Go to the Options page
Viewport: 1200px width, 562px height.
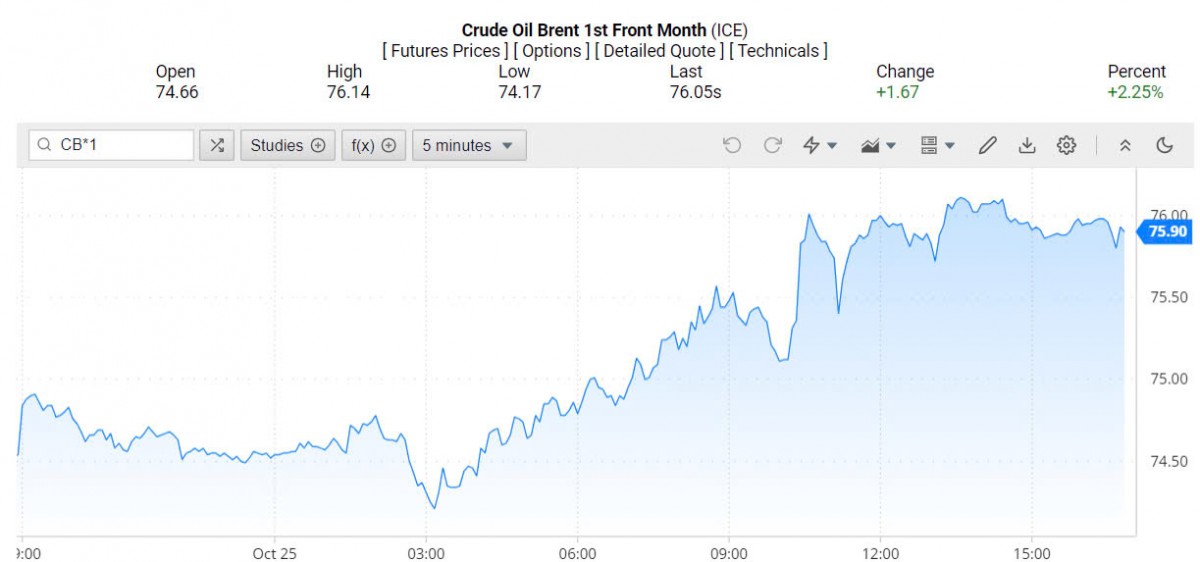(x=552, y=51)
